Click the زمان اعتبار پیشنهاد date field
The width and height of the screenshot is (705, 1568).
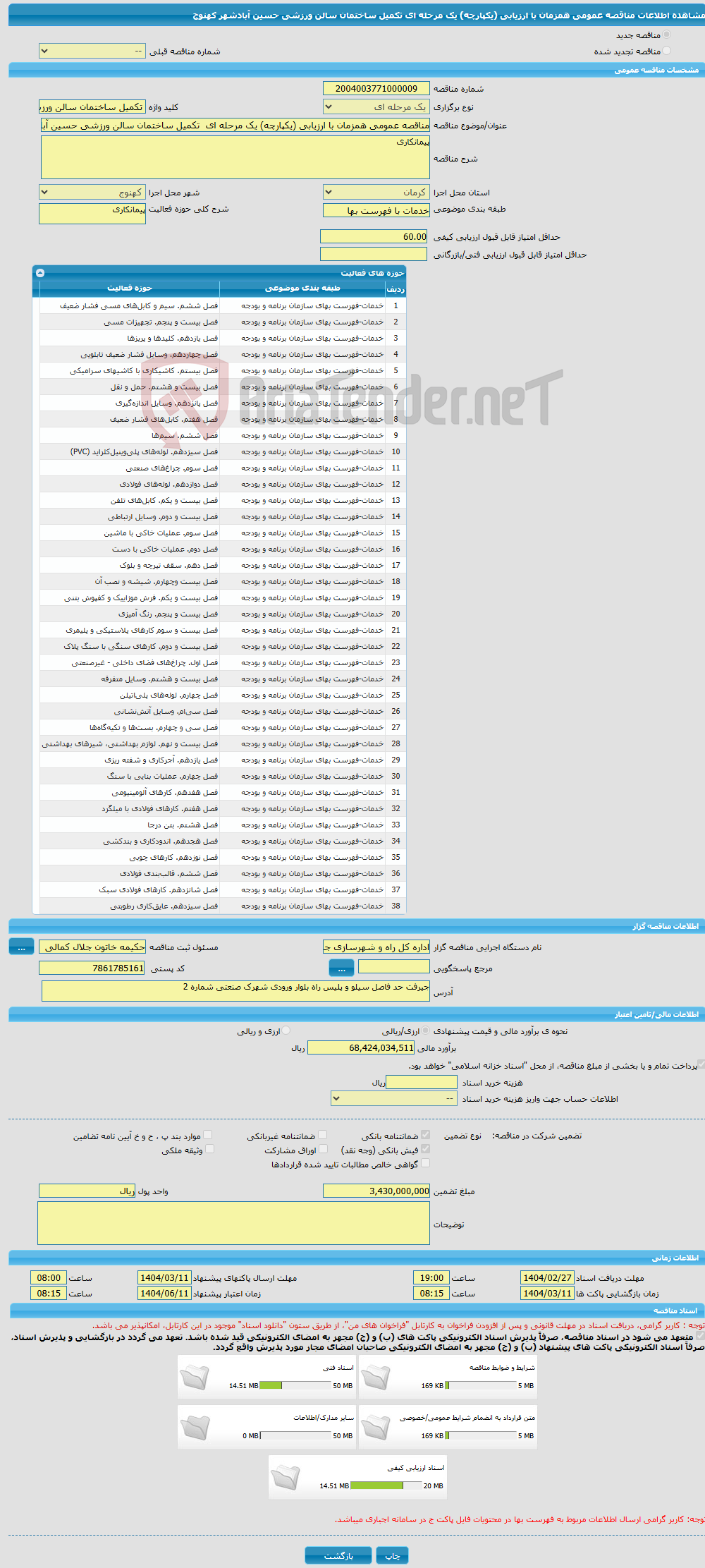click(x=164, y=1293)
